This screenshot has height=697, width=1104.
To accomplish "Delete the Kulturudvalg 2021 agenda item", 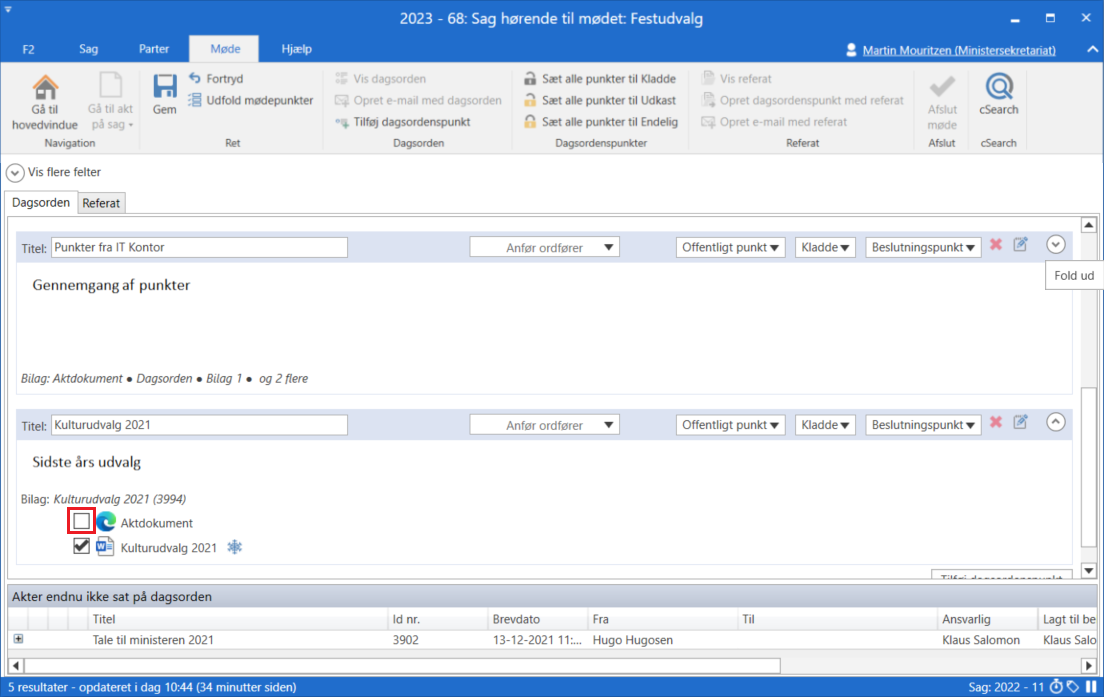I will tap(996, 423).
